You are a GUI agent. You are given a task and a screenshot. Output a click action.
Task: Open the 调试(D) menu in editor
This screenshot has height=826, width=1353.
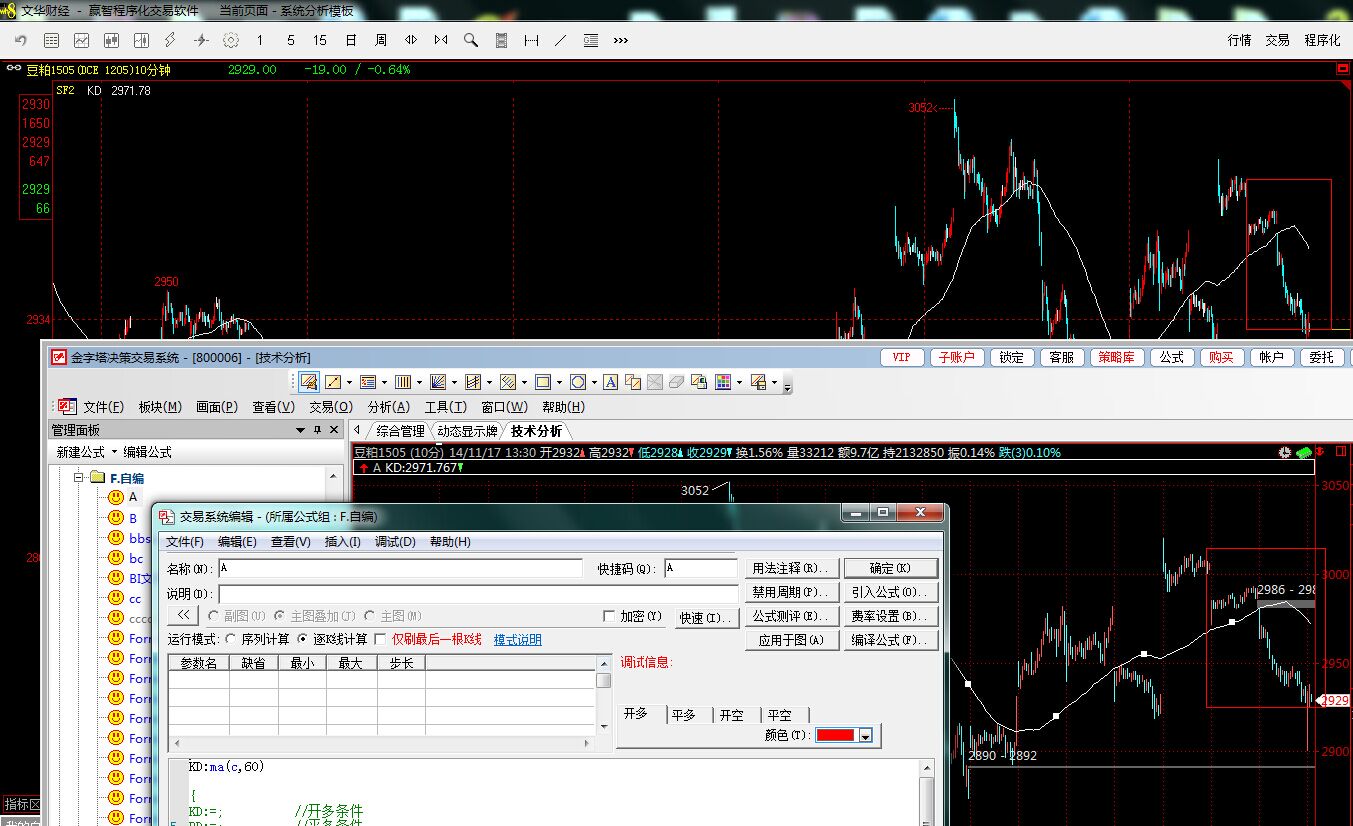click(x=394, y=542)
